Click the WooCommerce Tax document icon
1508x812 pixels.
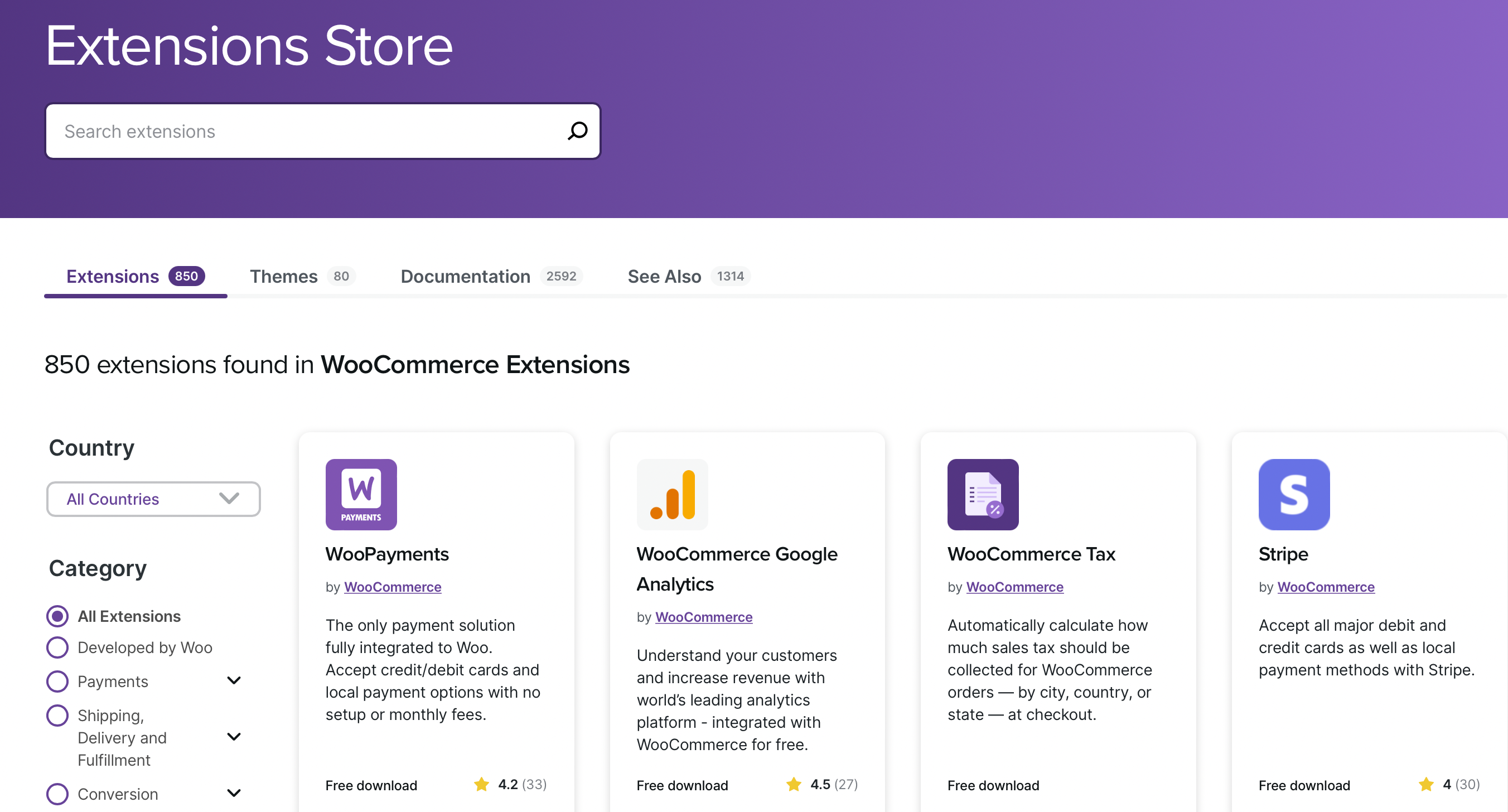point(983,494)
